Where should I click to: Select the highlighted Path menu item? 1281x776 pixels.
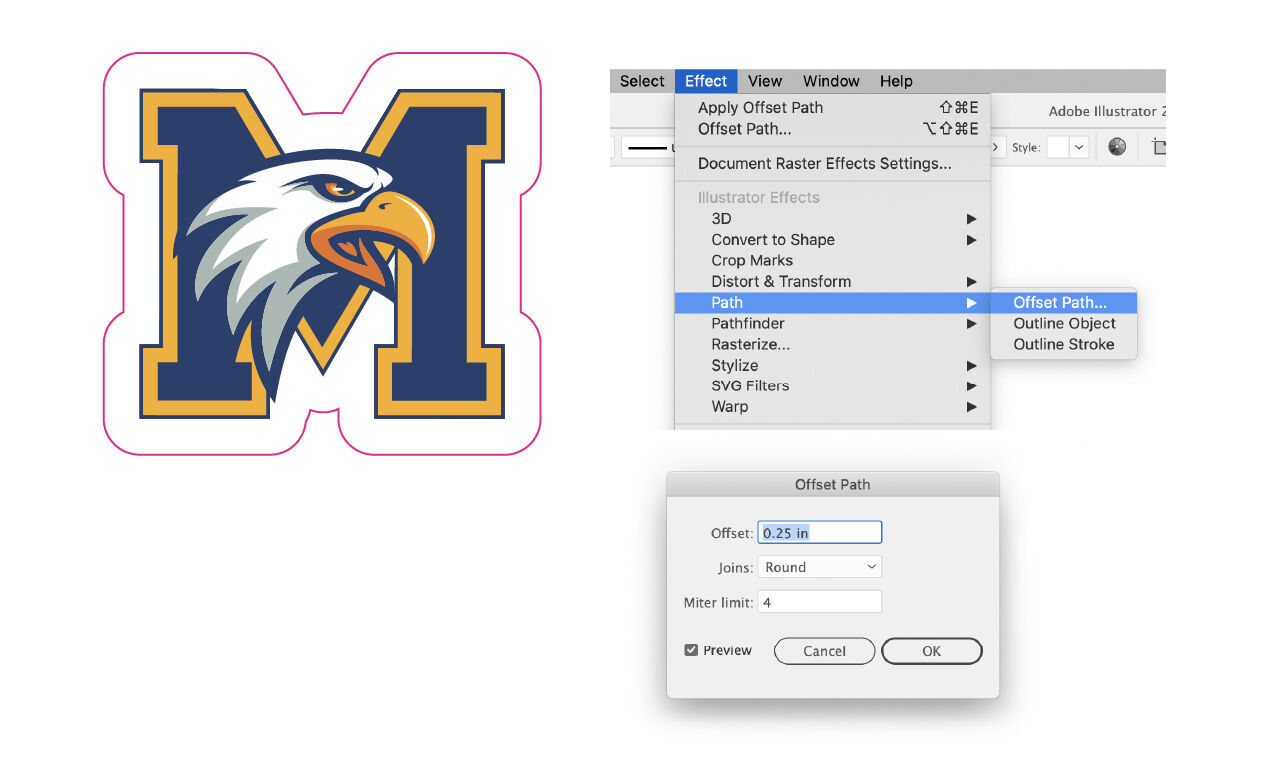[x=832, y=302]
